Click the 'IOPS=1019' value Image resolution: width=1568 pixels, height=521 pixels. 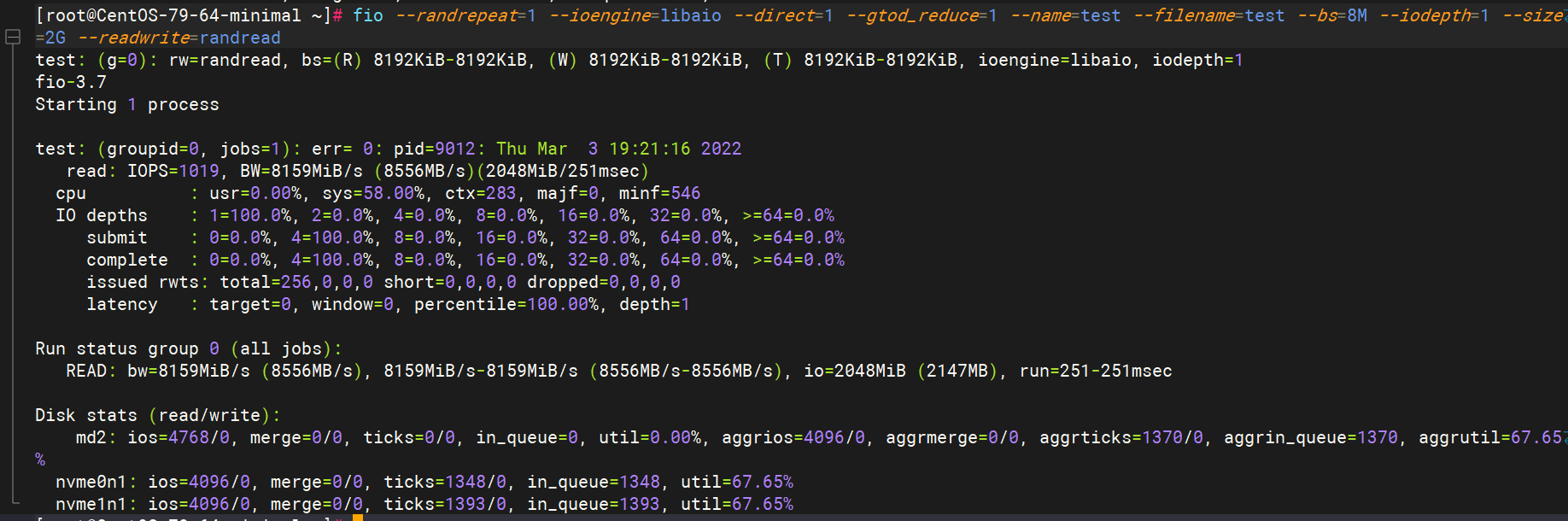tap(173, 171)
